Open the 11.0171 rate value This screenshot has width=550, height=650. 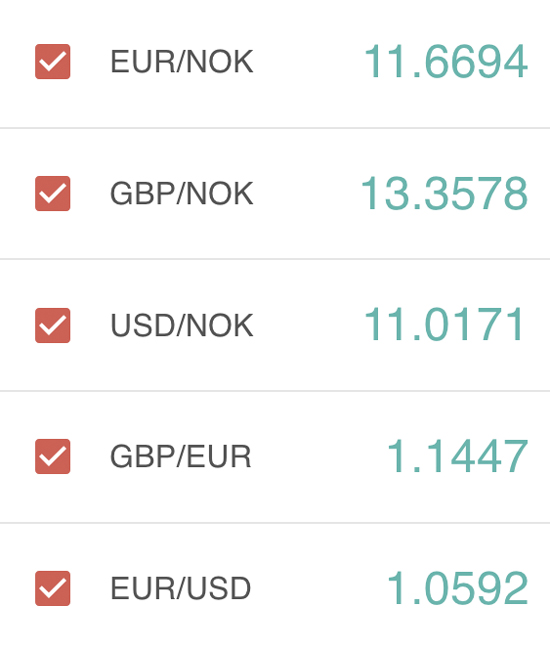(x=444, y=324)
